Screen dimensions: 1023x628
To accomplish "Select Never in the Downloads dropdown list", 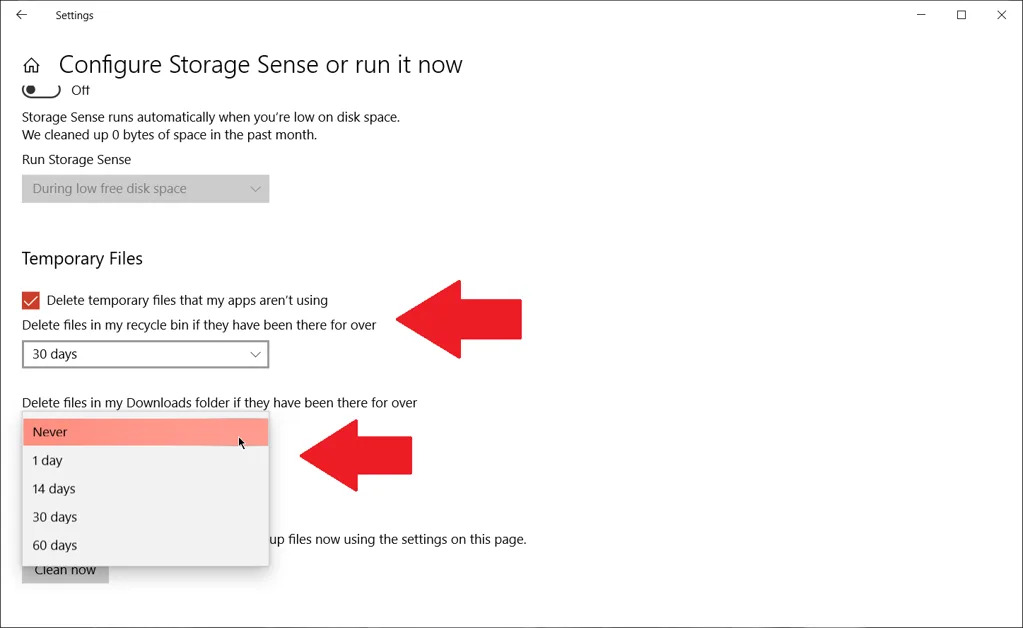I will coord(145,432).
